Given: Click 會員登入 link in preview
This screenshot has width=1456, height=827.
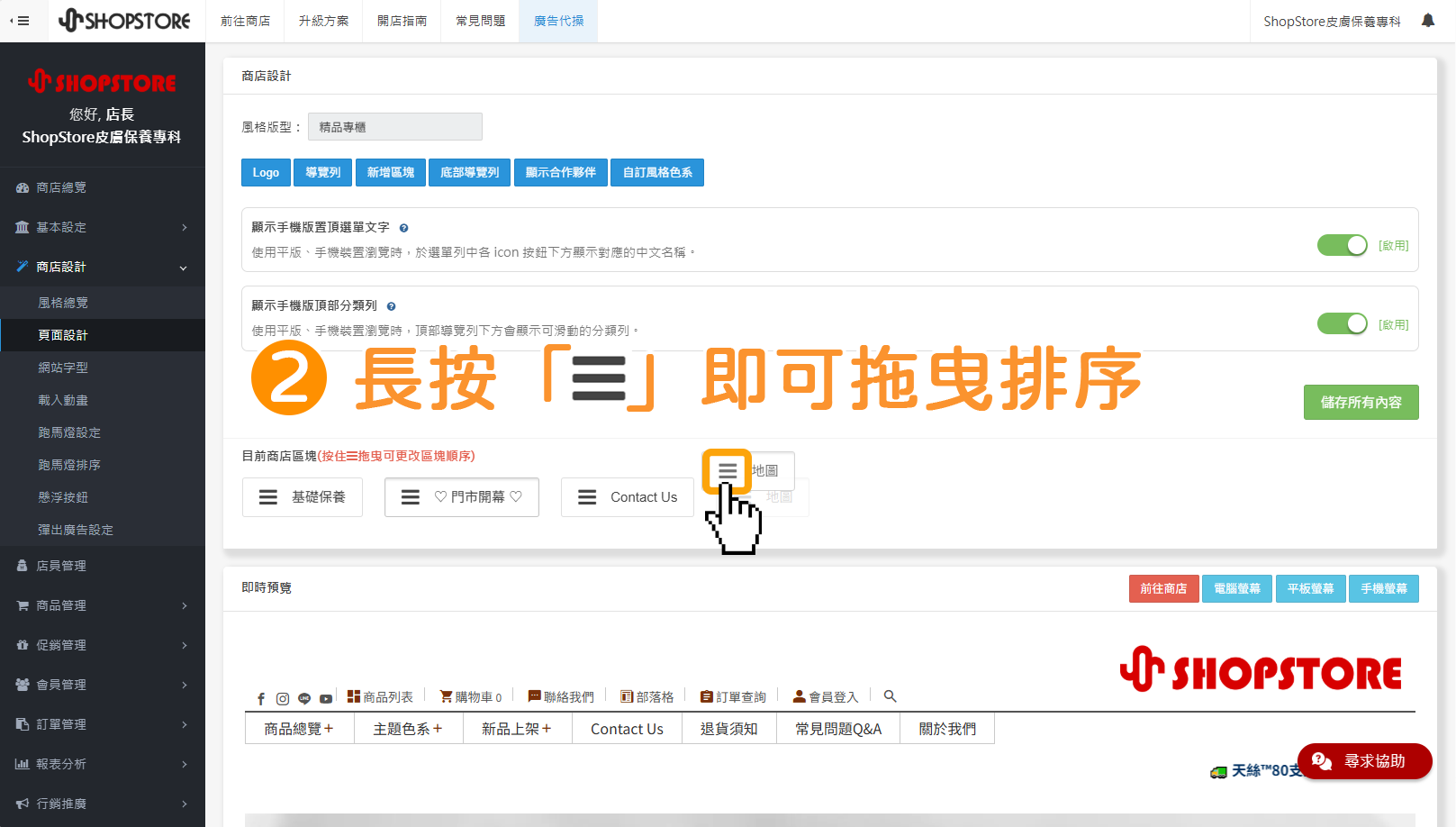Looking at the screenshot, I should (x=826, y=696).
